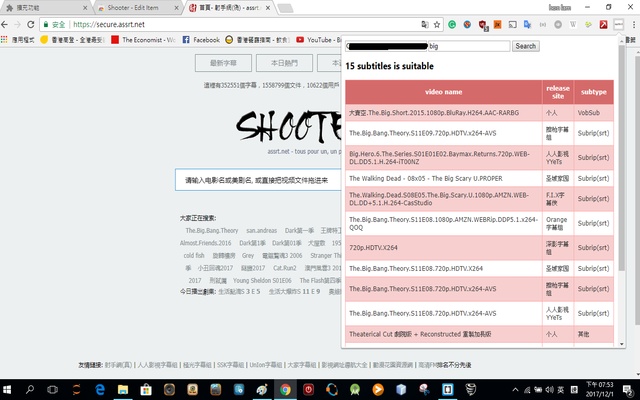Open a new tab
The height and width of the screenshot is (400, 640).
pyautogui.click(x=285, y=8)
